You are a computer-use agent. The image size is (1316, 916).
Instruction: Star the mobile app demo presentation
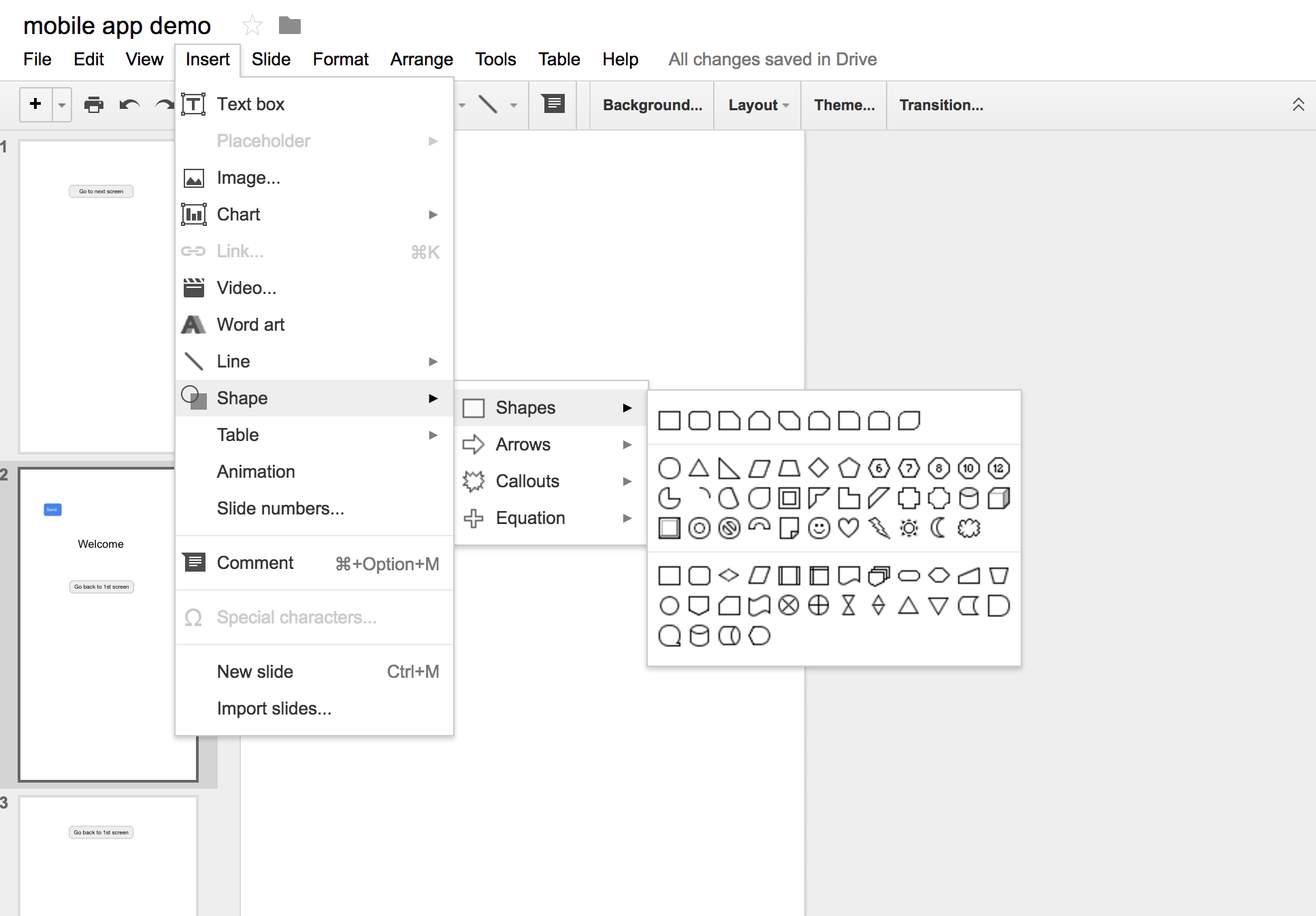click(252, 26)
